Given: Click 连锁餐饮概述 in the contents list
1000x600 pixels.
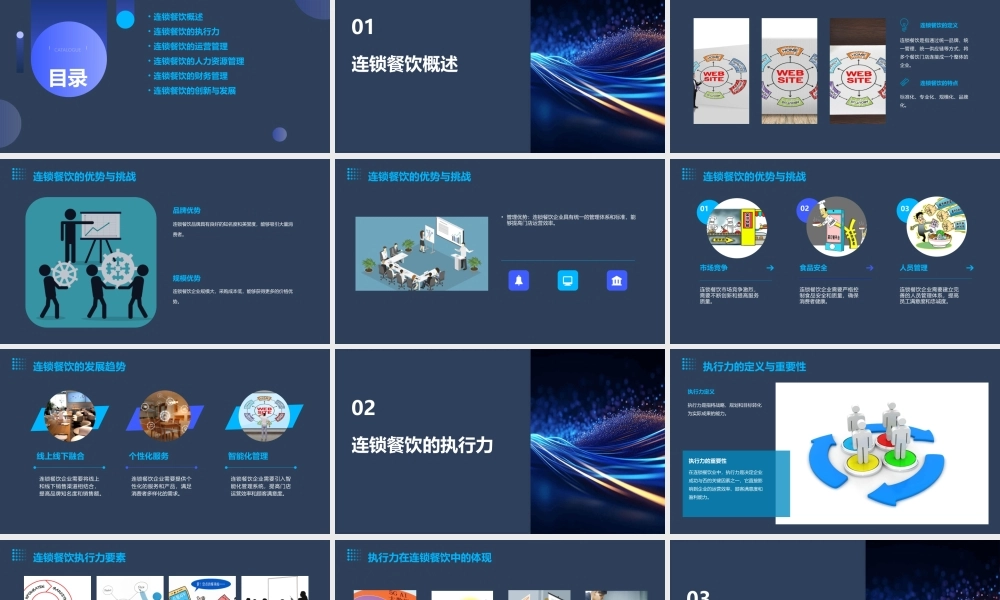Looking at the screenshot, I should pos(178,17).
